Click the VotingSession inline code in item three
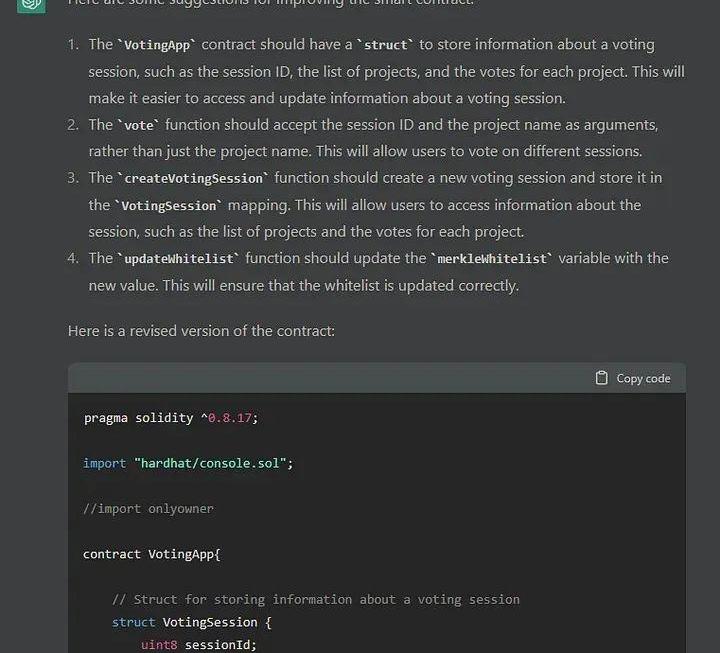The height and width of the screenshot is (653, 720). click(x=169, y=206)
